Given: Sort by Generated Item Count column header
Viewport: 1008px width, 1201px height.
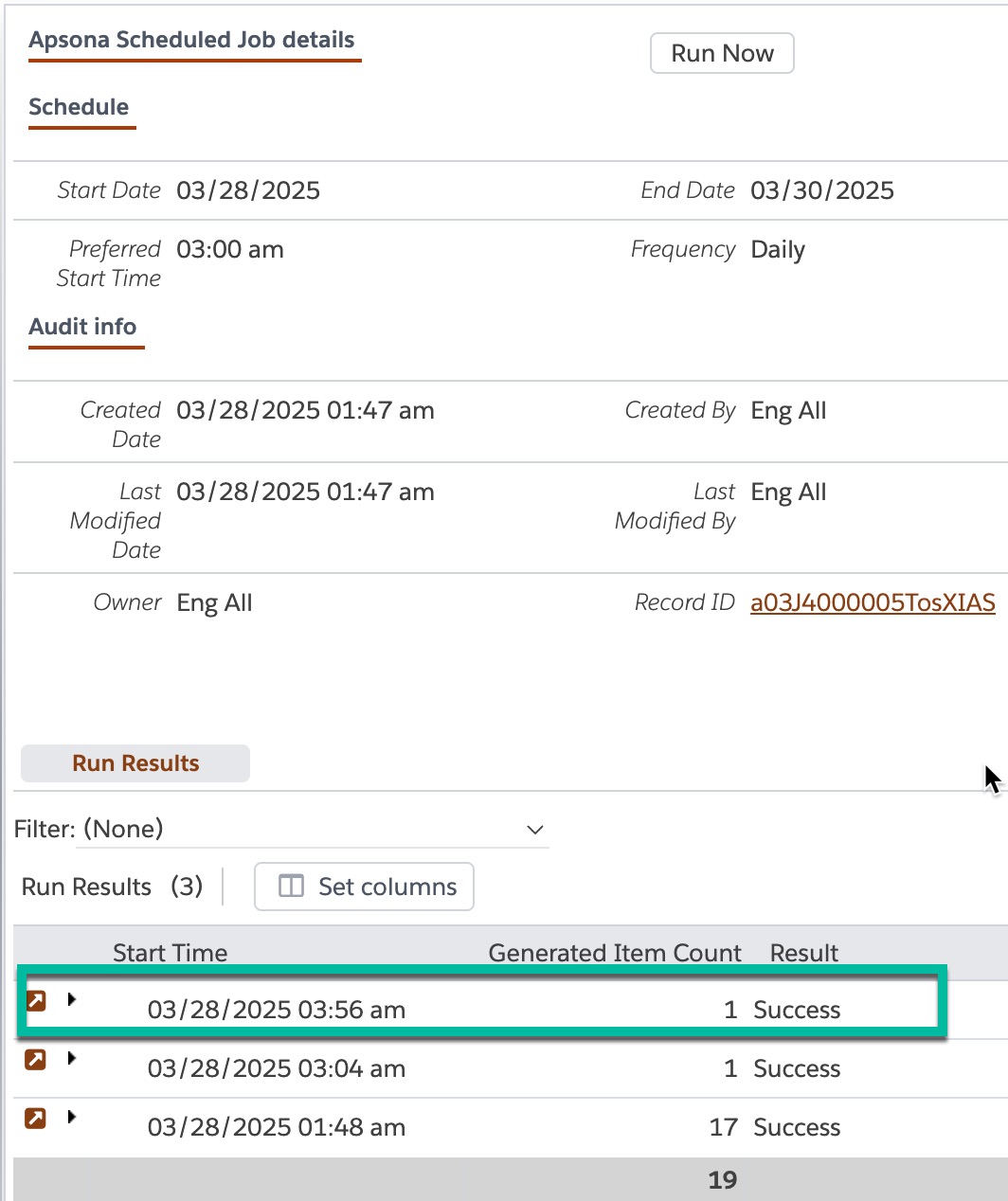Looking at the screenshot, I should (x=615, y=953).
